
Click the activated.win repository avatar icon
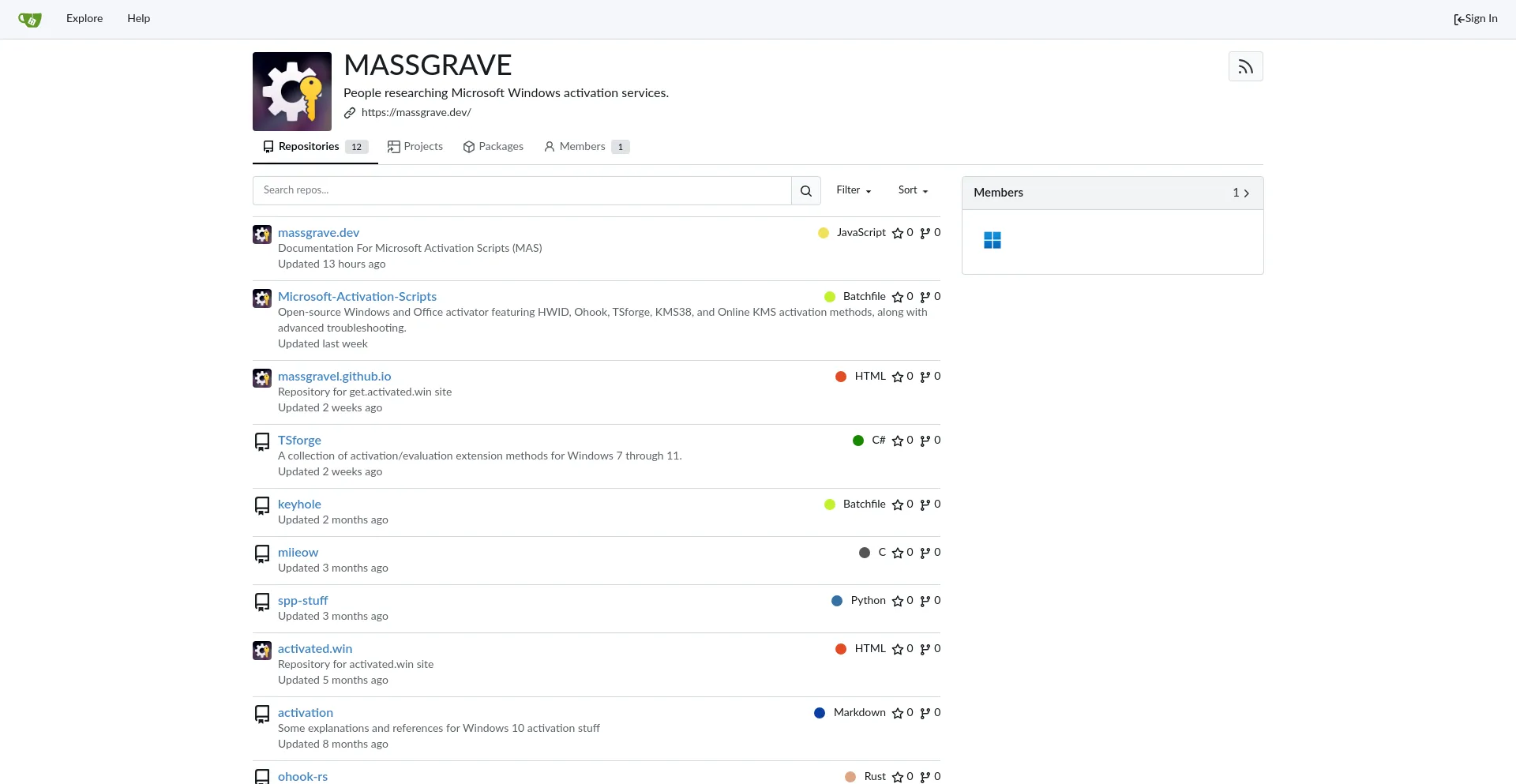[x=262, y=651]
